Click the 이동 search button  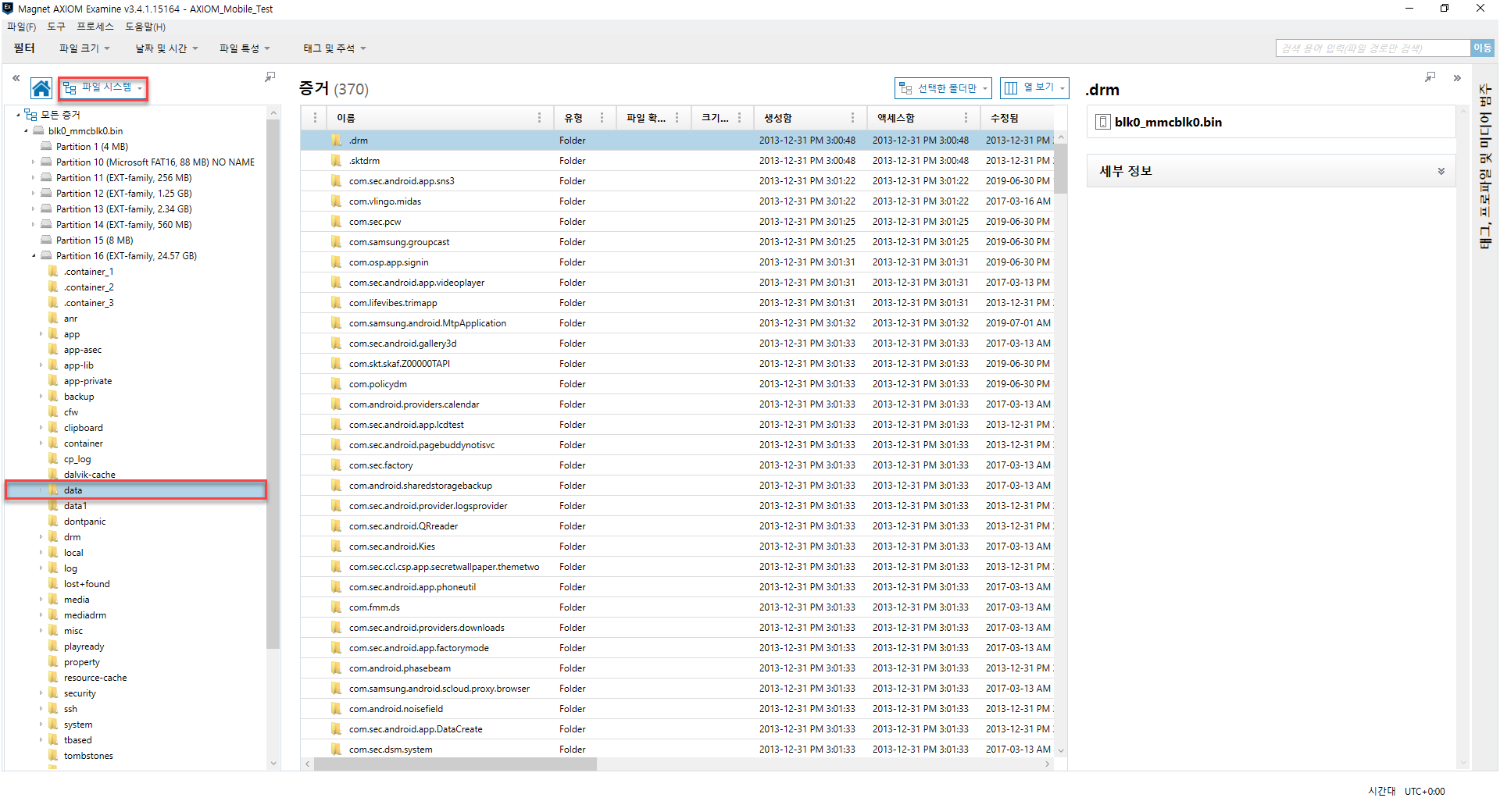click(1482, 48)
